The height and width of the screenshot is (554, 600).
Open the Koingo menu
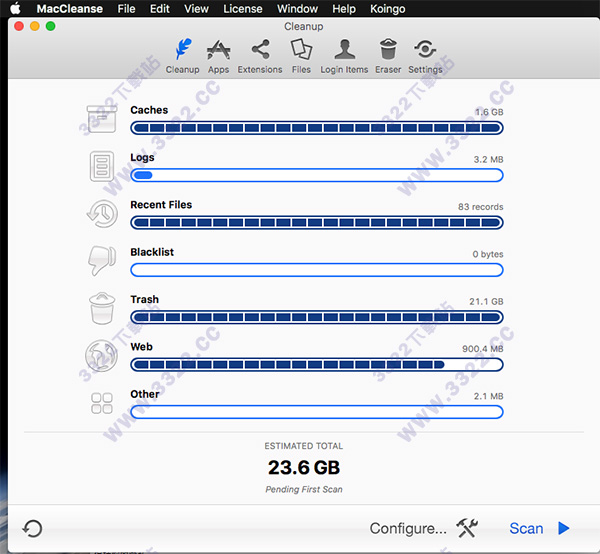[x=388, y=9]
